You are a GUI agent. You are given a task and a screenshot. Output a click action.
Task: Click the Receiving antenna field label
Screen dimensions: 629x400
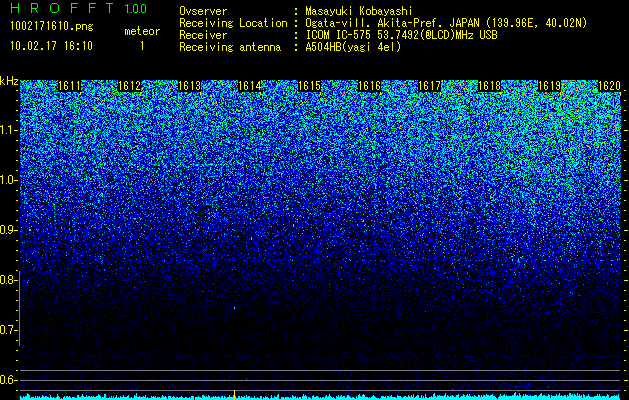[230, 47]
